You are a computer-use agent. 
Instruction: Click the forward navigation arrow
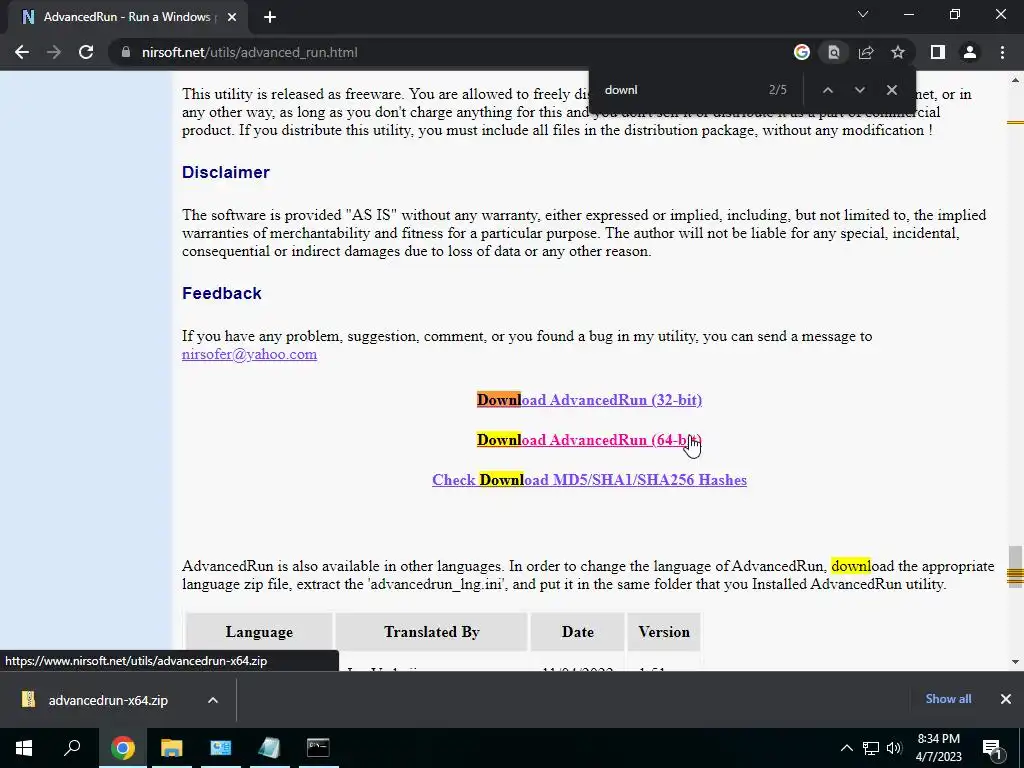[54, 52]
